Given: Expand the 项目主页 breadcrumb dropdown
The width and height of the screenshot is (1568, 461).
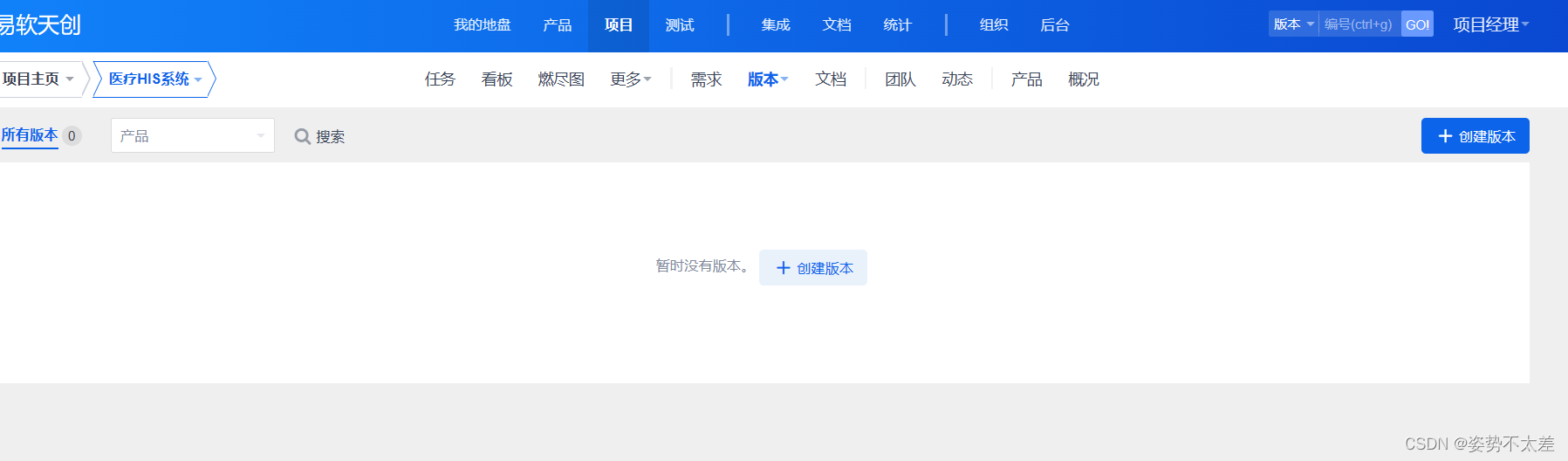Looking at the screenshot, I should (x=38, y=79).
